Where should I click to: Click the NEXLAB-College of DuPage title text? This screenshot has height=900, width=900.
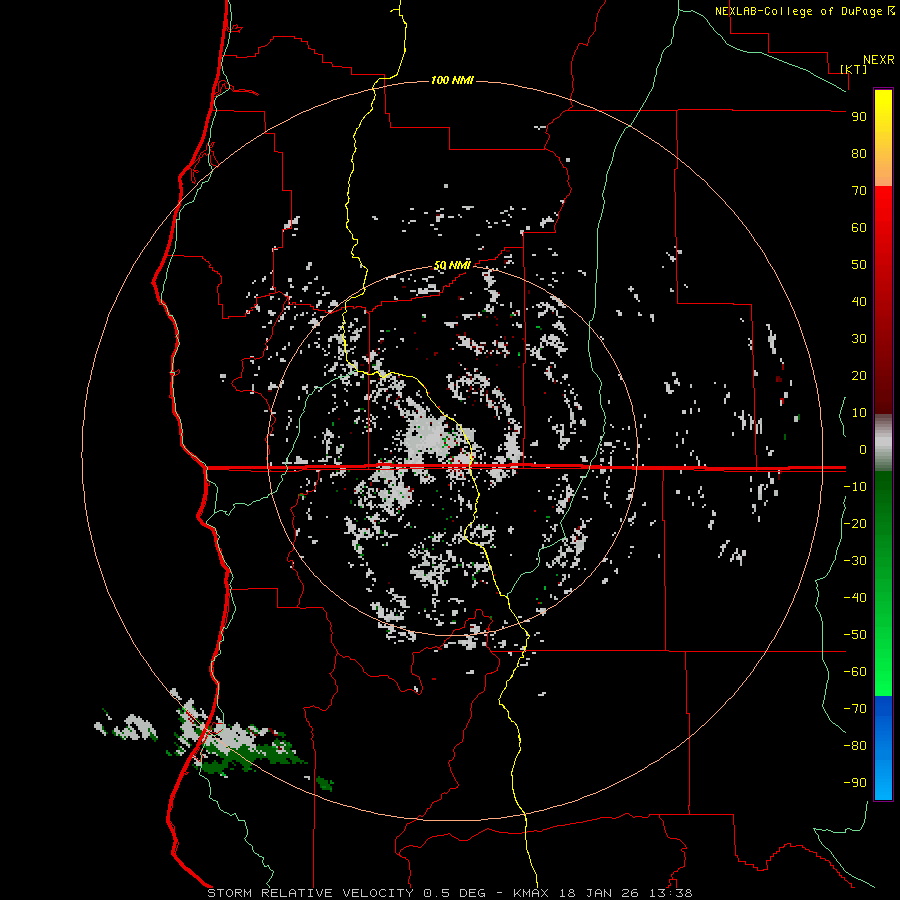coord(804,11)
